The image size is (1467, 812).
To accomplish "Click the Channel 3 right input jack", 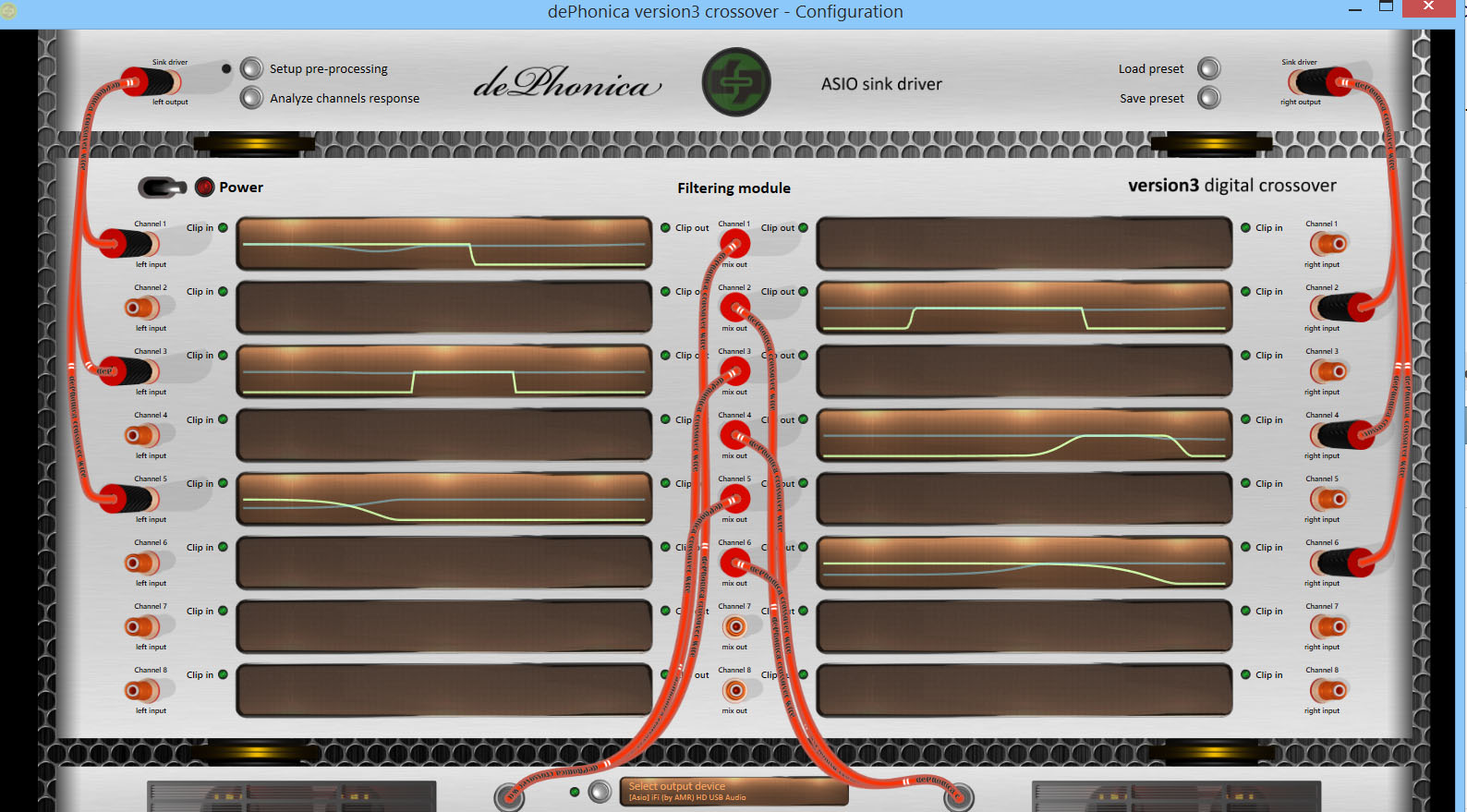I will click(1329, 371).
